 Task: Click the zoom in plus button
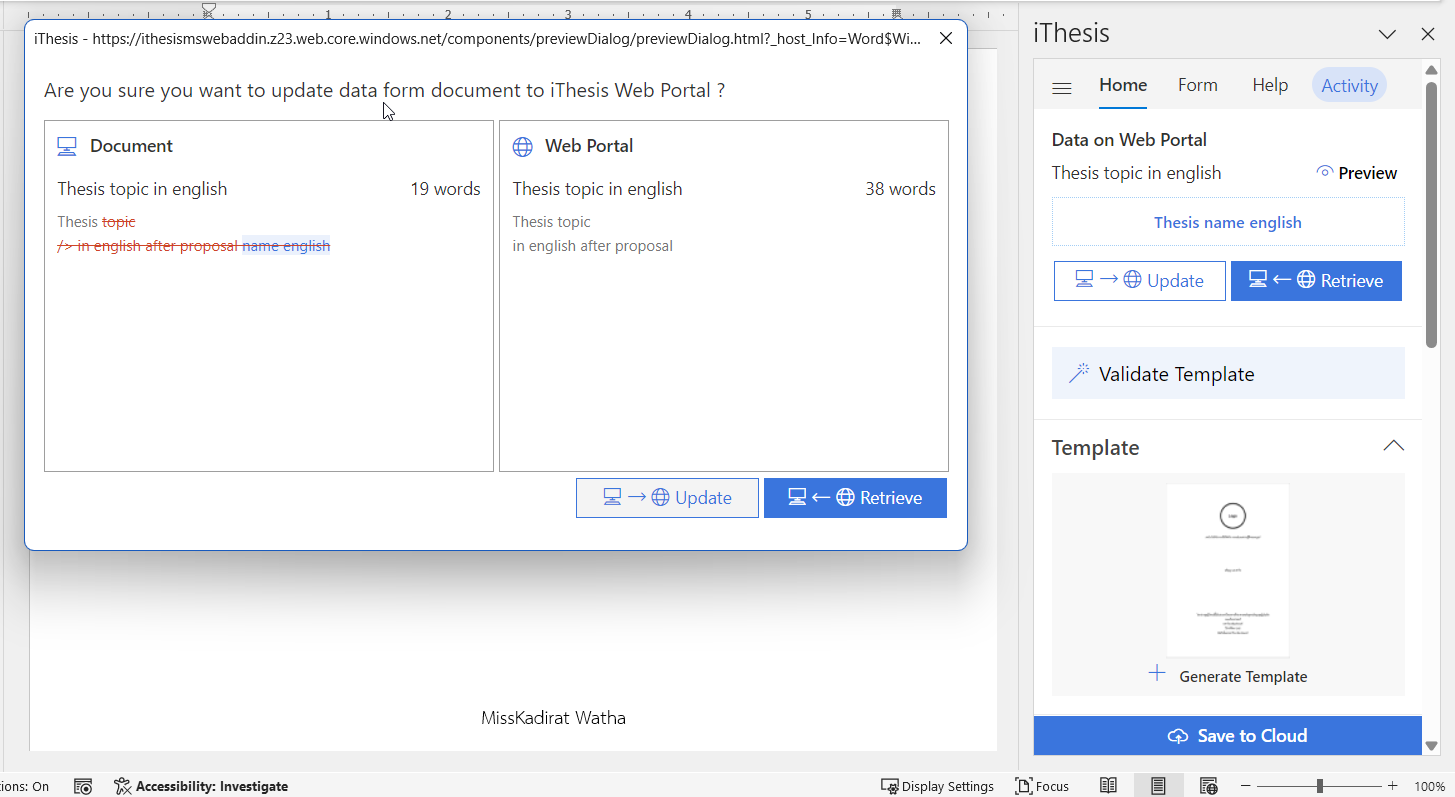point(1392,787)
